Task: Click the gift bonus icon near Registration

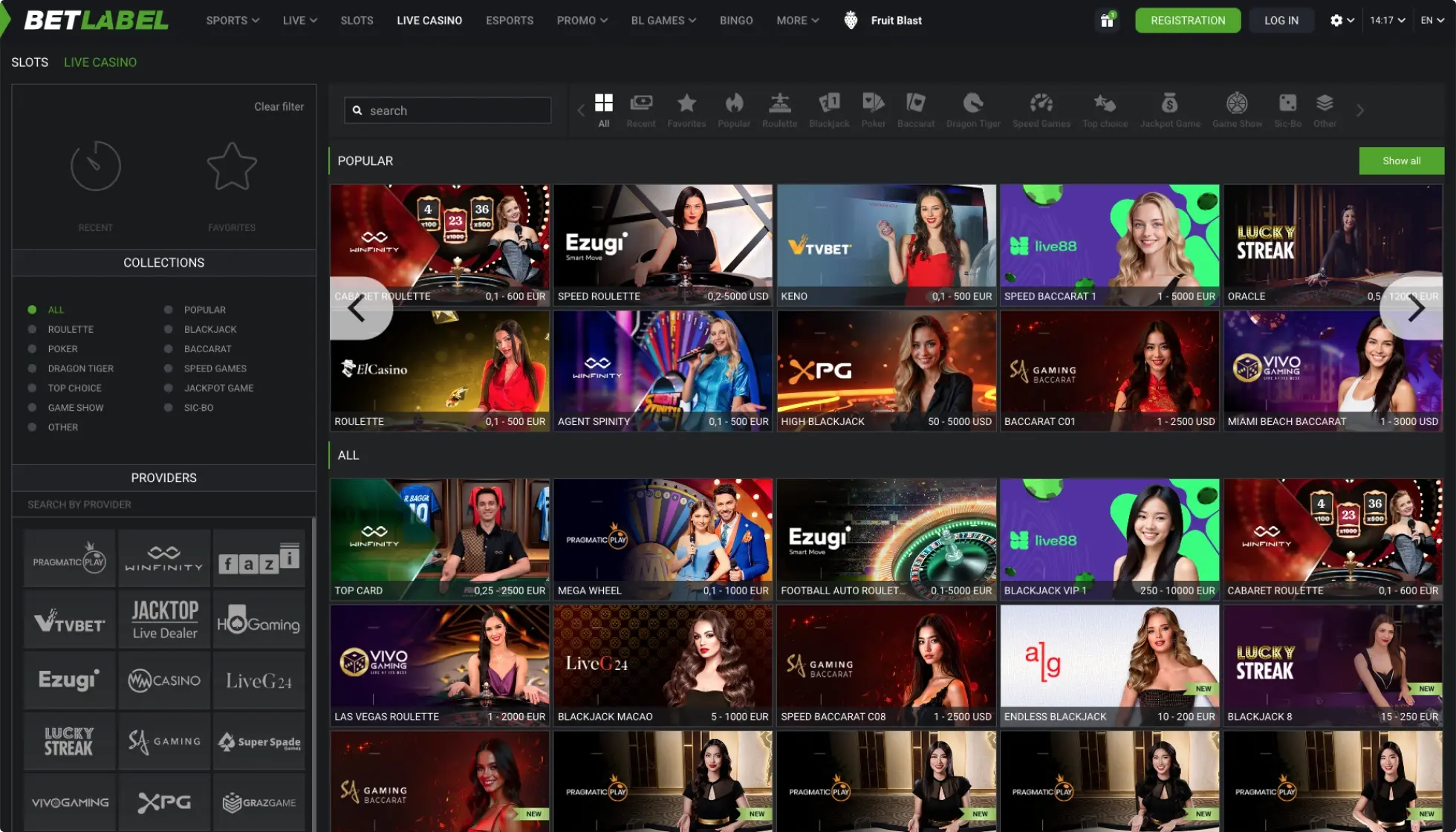Action: (x=1106, y=20)
